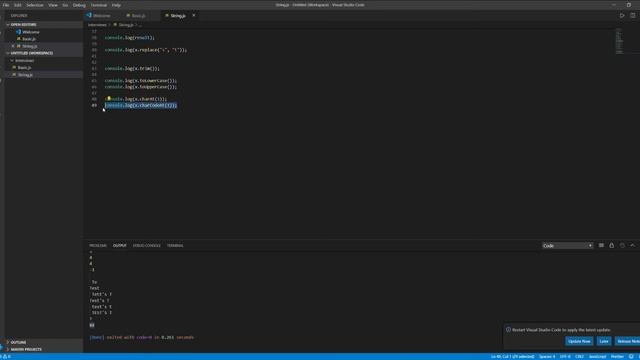Click the editor minimap
This screenshot has width=640, height=360.
619,41
